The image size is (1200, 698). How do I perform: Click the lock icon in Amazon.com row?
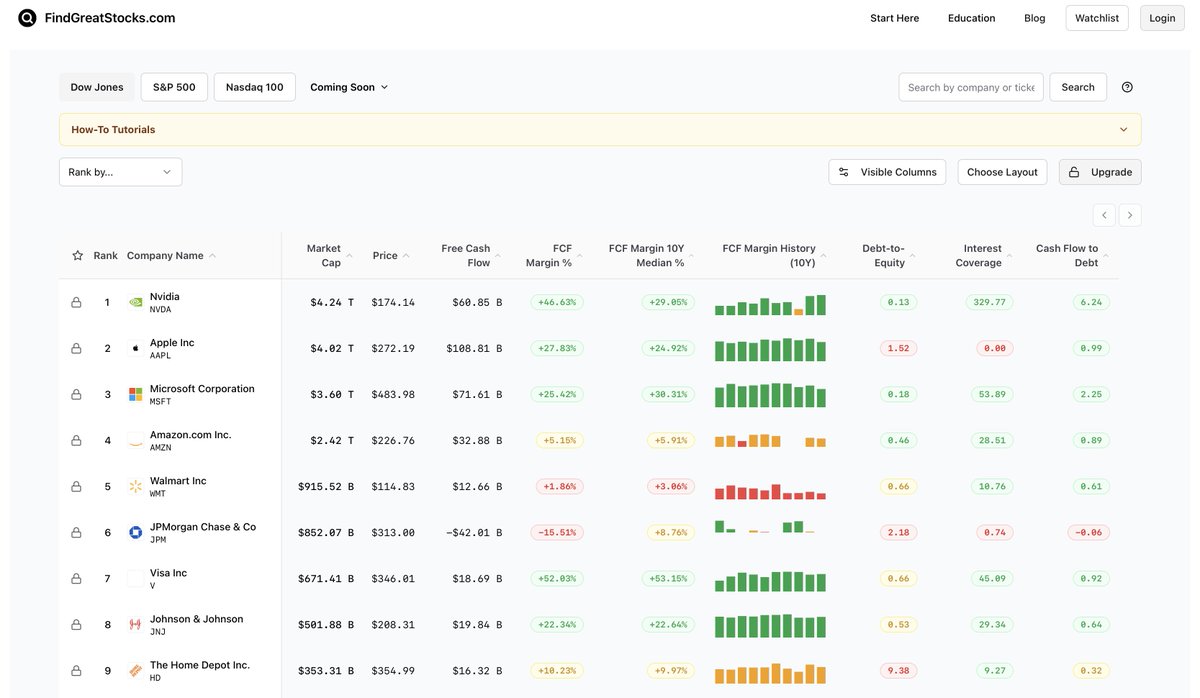[x=76, y=440]
